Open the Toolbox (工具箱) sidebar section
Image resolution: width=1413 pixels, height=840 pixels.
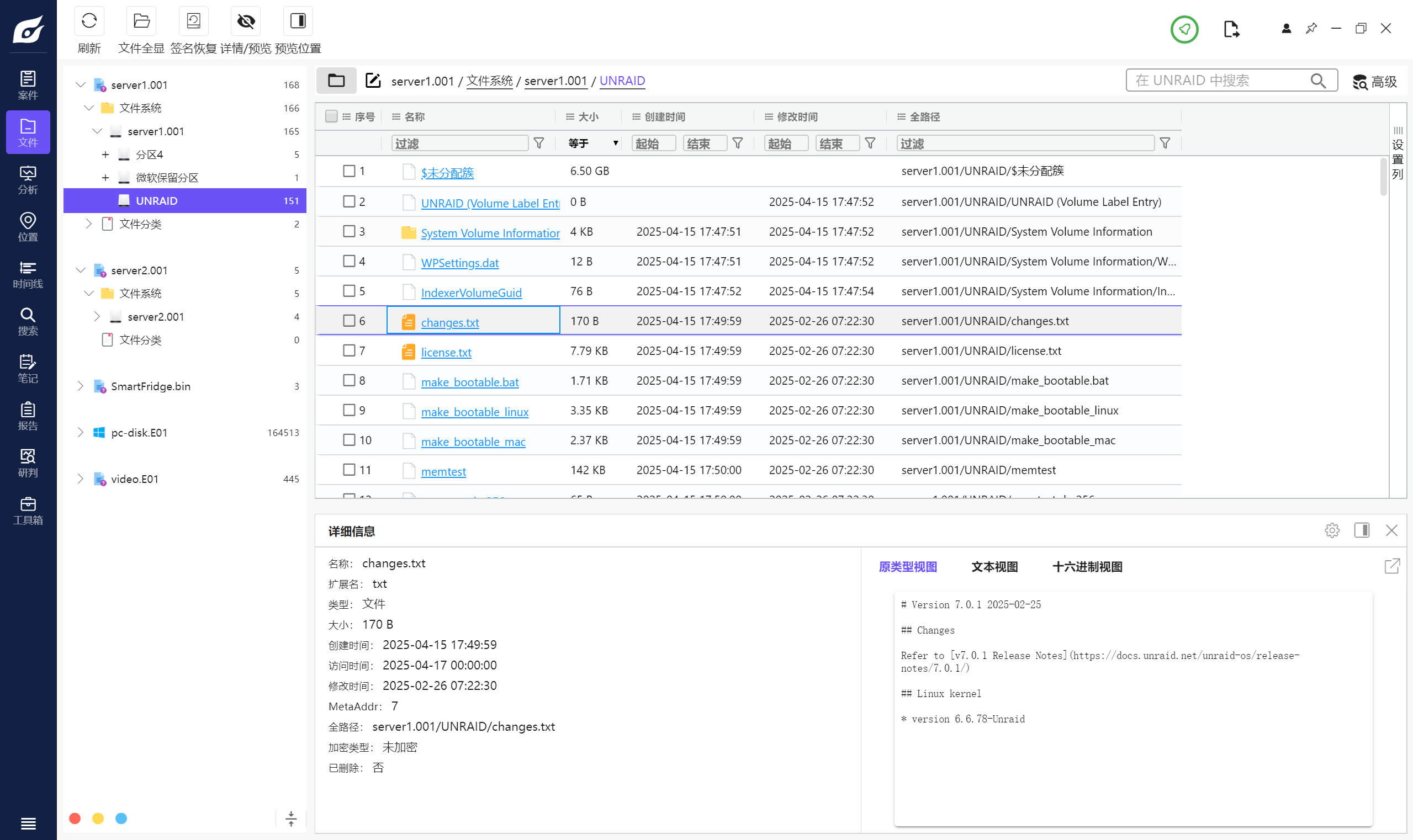point(28,510)
